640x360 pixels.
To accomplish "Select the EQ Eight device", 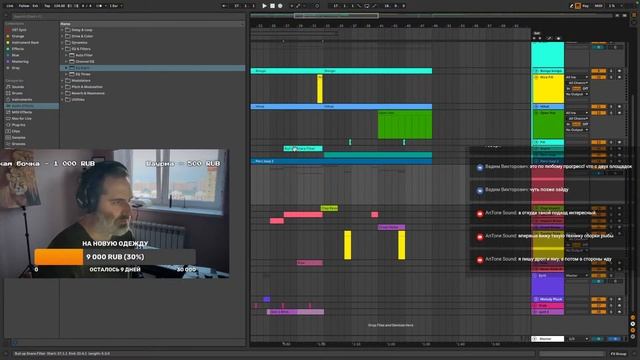I will pos(153,68).
